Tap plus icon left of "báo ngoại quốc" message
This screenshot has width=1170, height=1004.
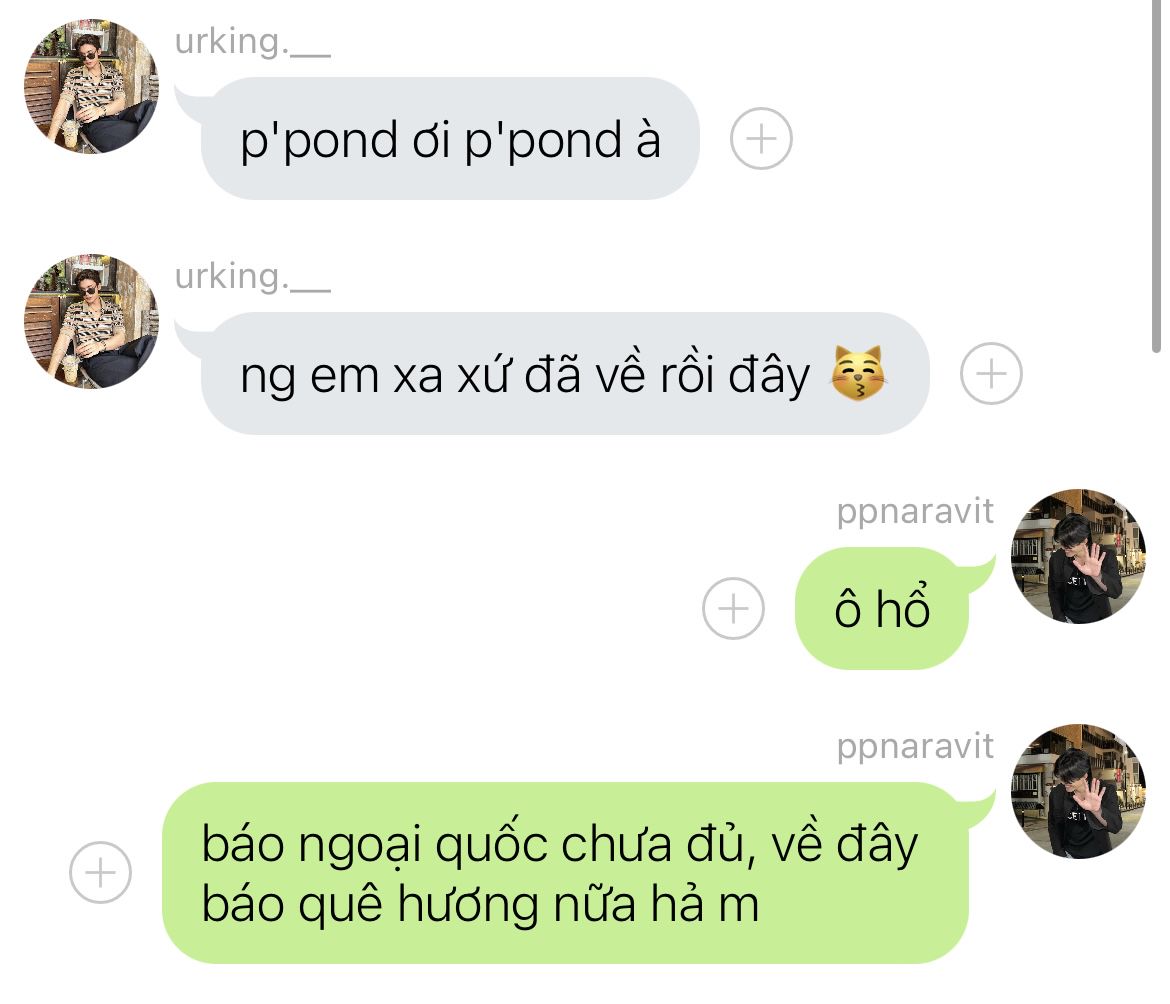click(100, 873)
